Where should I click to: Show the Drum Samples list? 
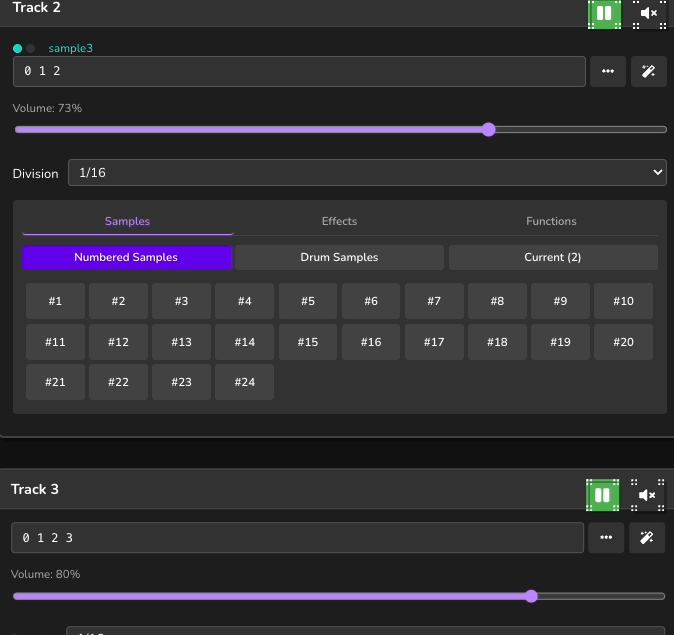tap(339, 257)
